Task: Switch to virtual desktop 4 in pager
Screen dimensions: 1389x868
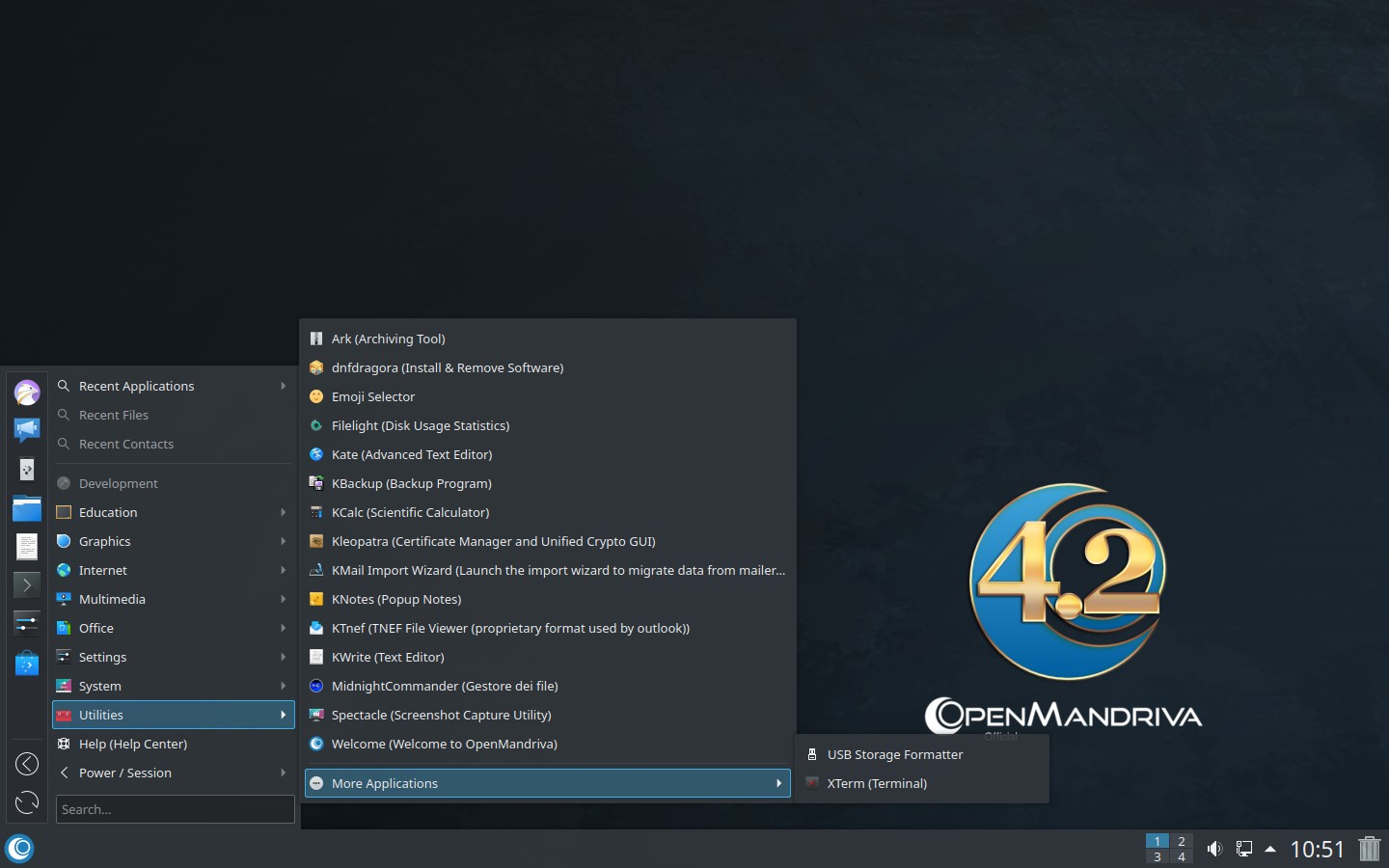Action: tap(1182, 856)
